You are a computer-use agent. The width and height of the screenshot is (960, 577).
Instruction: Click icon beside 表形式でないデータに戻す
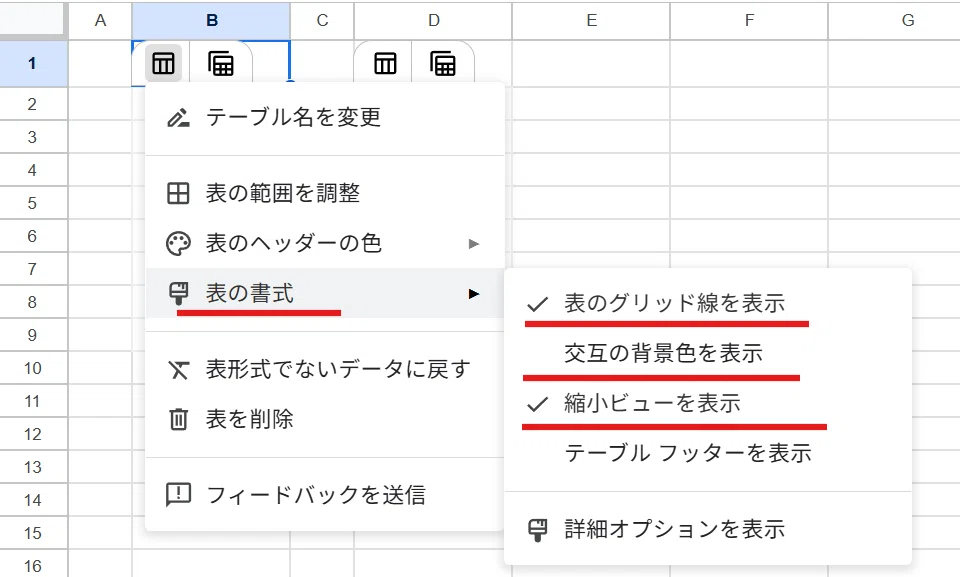(178, 369)
